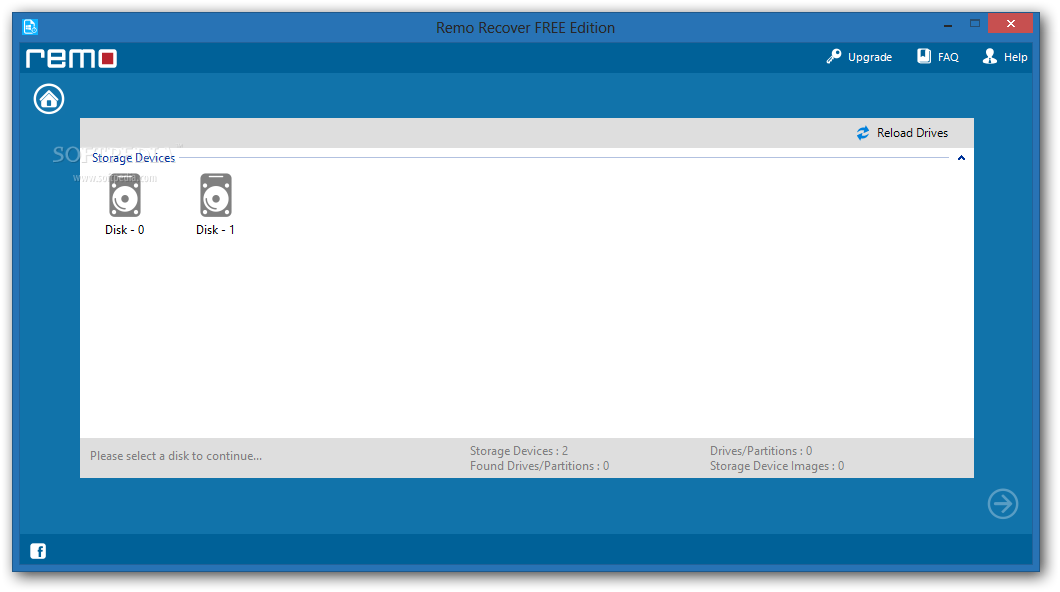Click 'Storage Device Images : 0' status text
This screenshot has height=592, width=1060.
point(777,466)
